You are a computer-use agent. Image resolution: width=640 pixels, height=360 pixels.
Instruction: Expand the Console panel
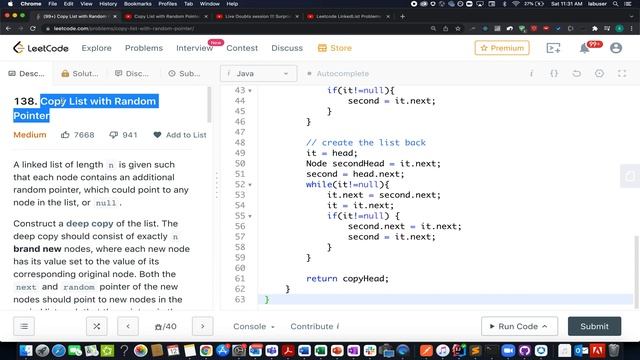254,326
